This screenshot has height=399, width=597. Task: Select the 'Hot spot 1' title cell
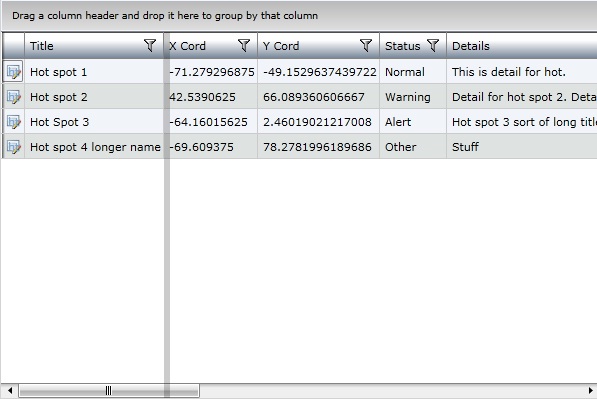[94, 72]
